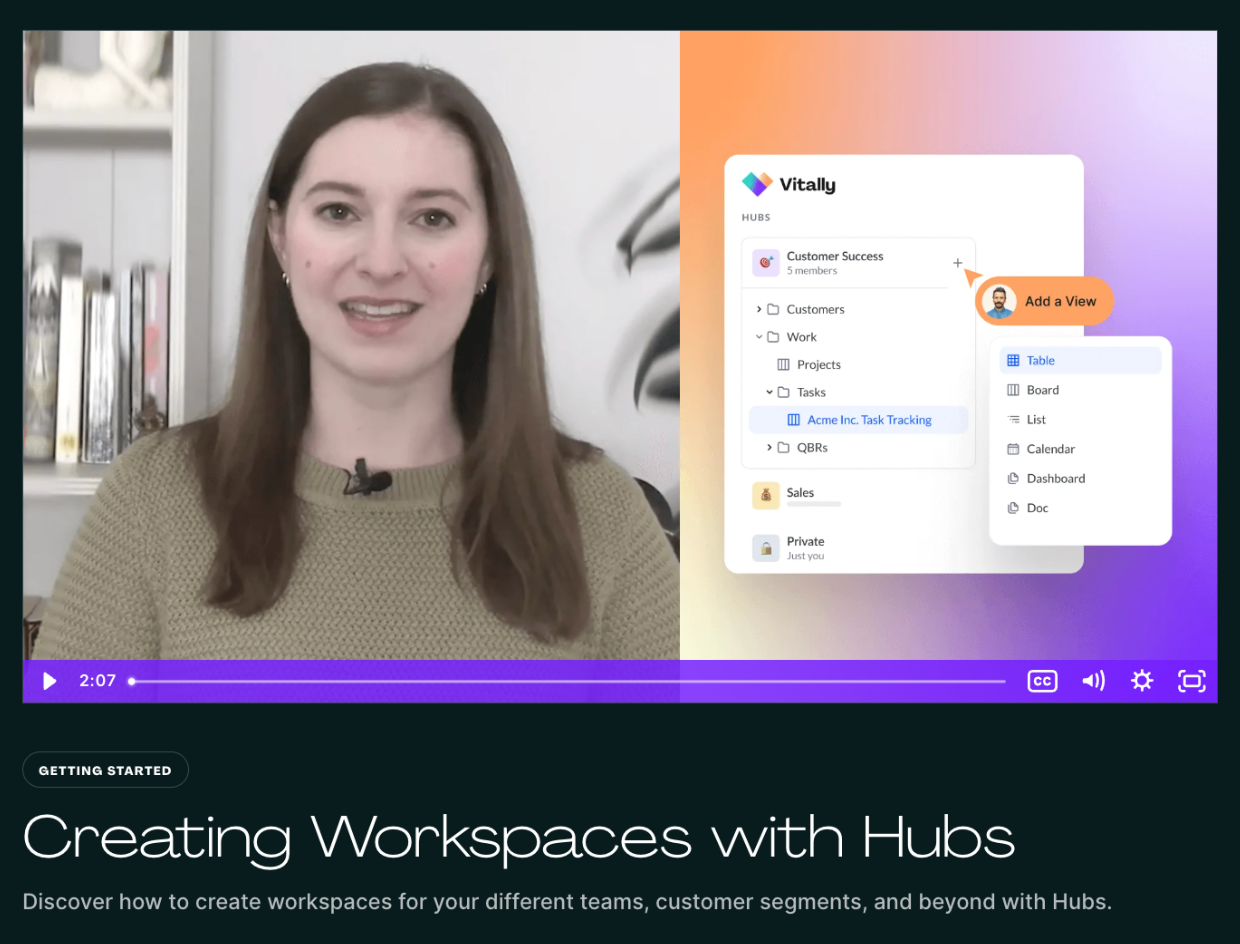Select Calendar view option

1080,449
